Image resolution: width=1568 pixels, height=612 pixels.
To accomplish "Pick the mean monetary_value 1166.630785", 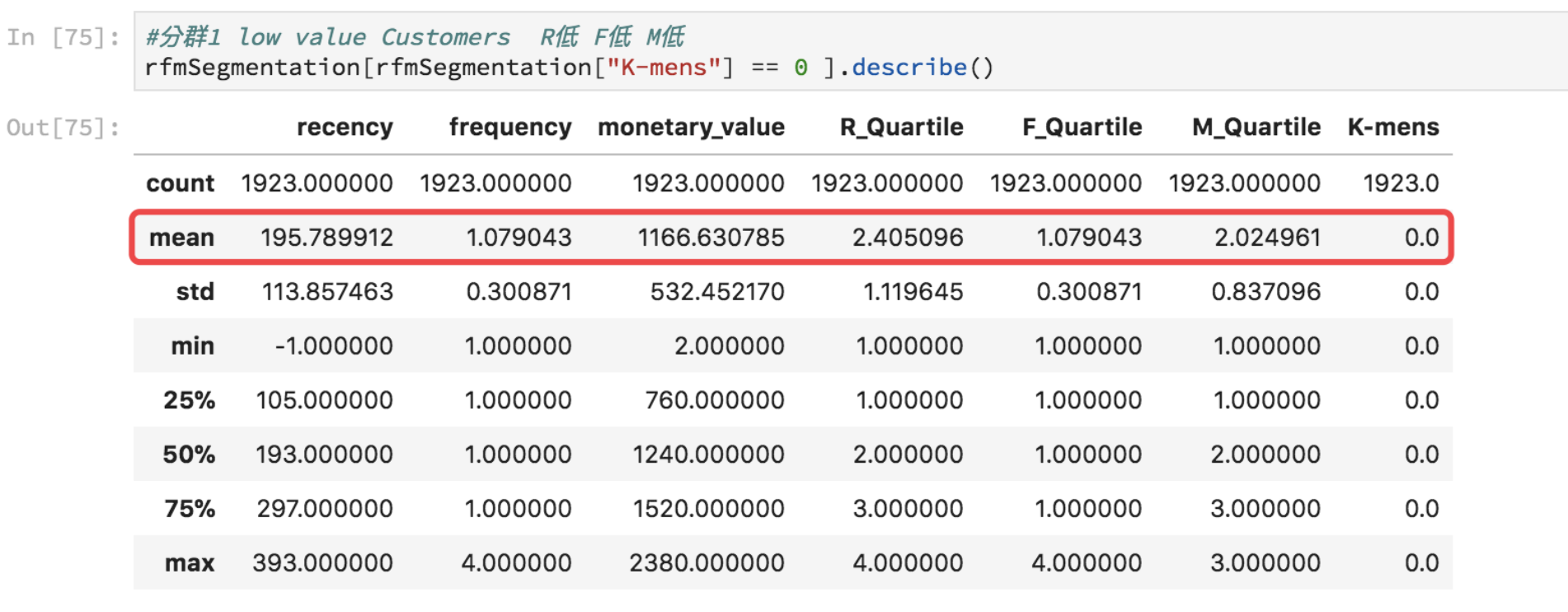I will coord(711,238).
